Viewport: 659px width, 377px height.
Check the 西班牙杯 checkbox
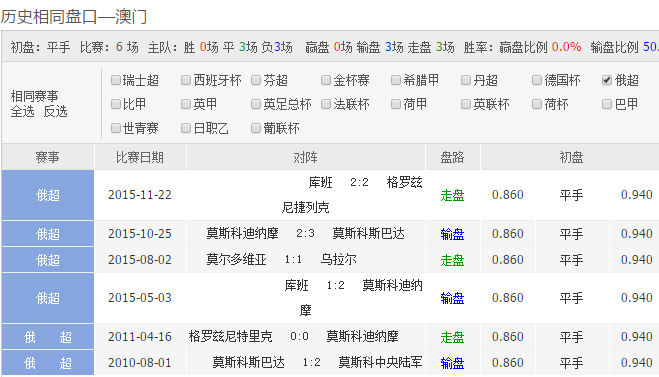(186, 80)
